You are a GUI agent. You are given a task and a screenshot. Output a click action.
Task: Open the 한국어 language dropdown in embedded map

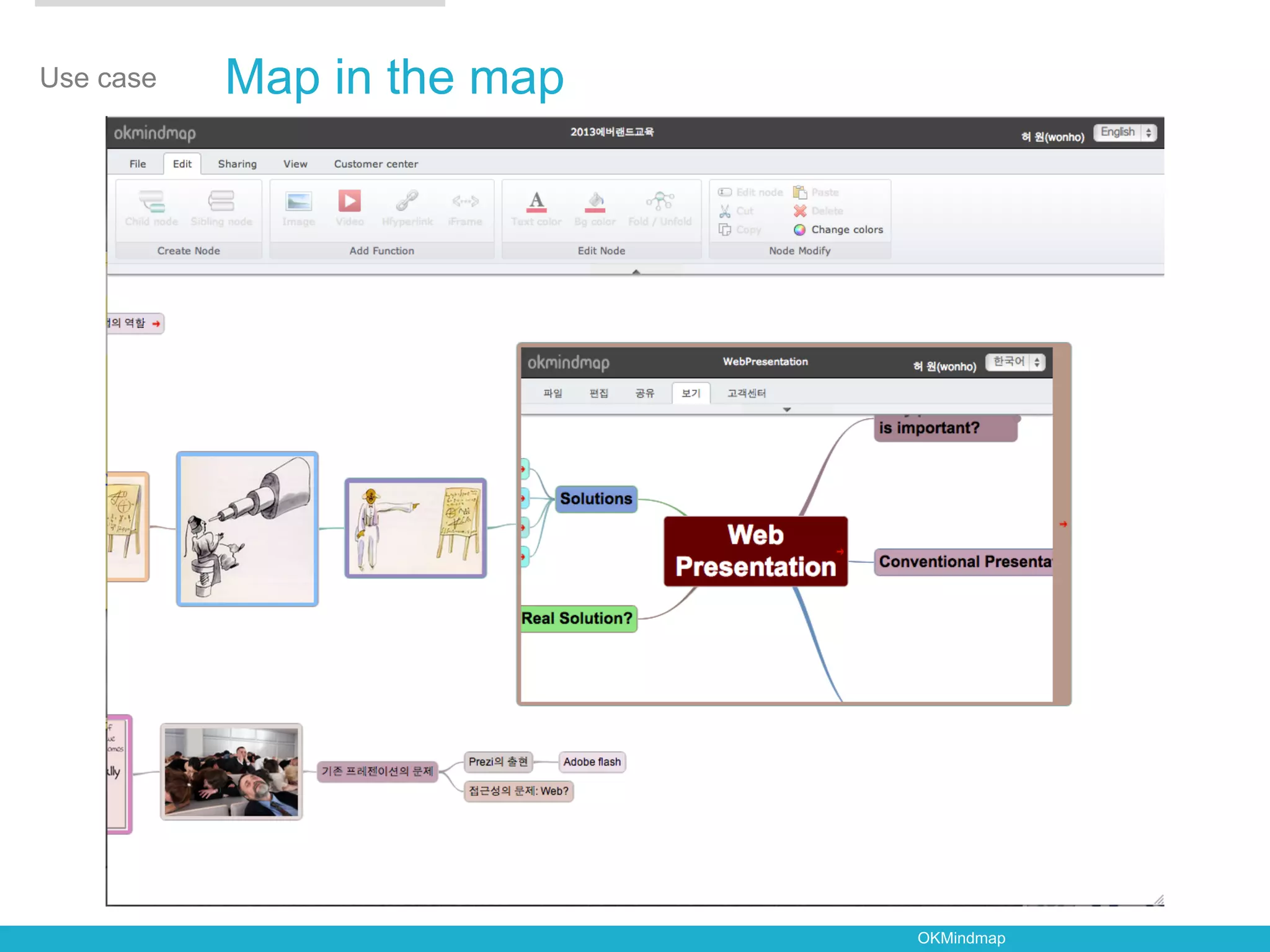click(1016, 362)
